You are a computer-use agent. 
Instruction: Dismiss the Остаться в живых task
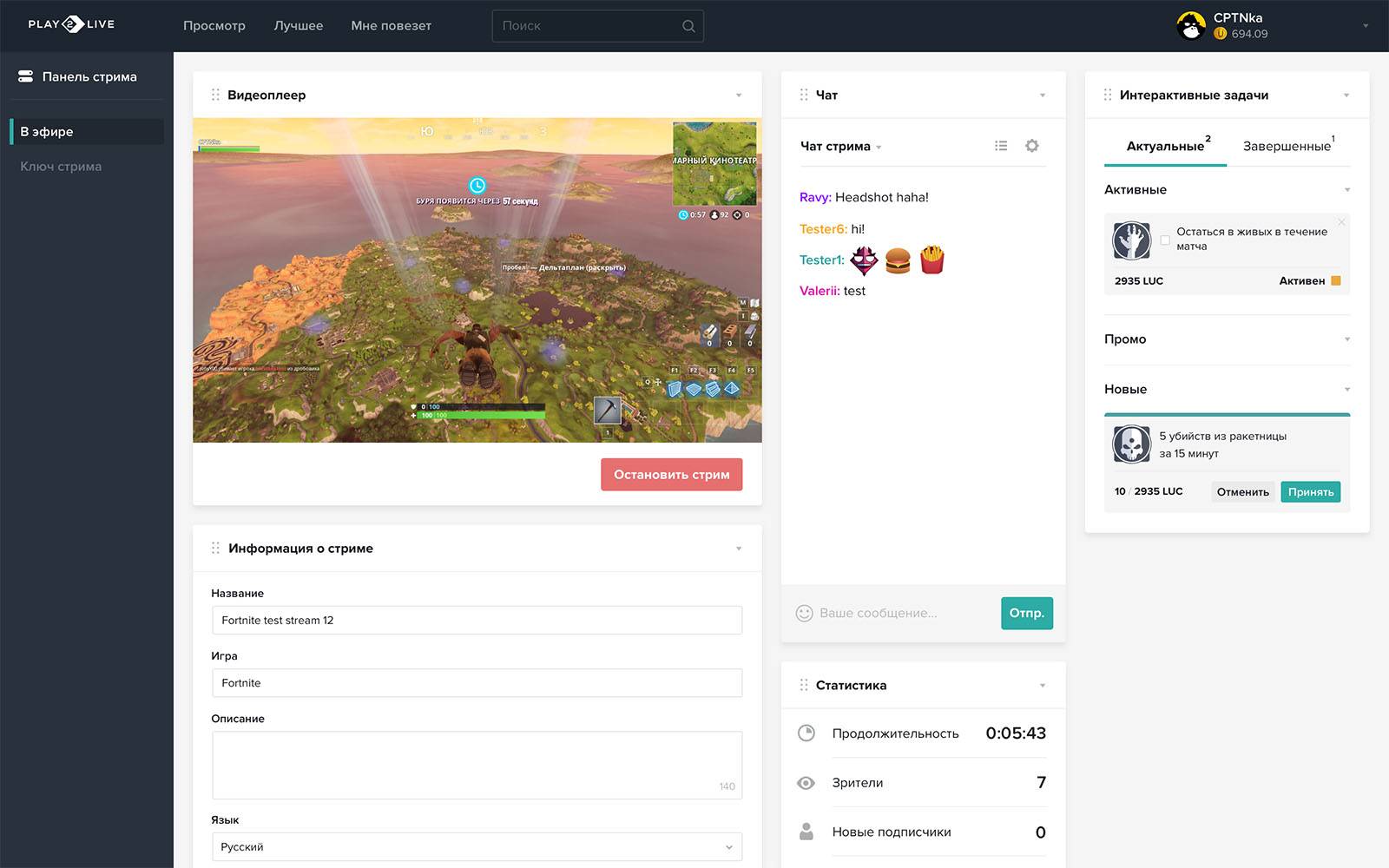pos(1341,222)
